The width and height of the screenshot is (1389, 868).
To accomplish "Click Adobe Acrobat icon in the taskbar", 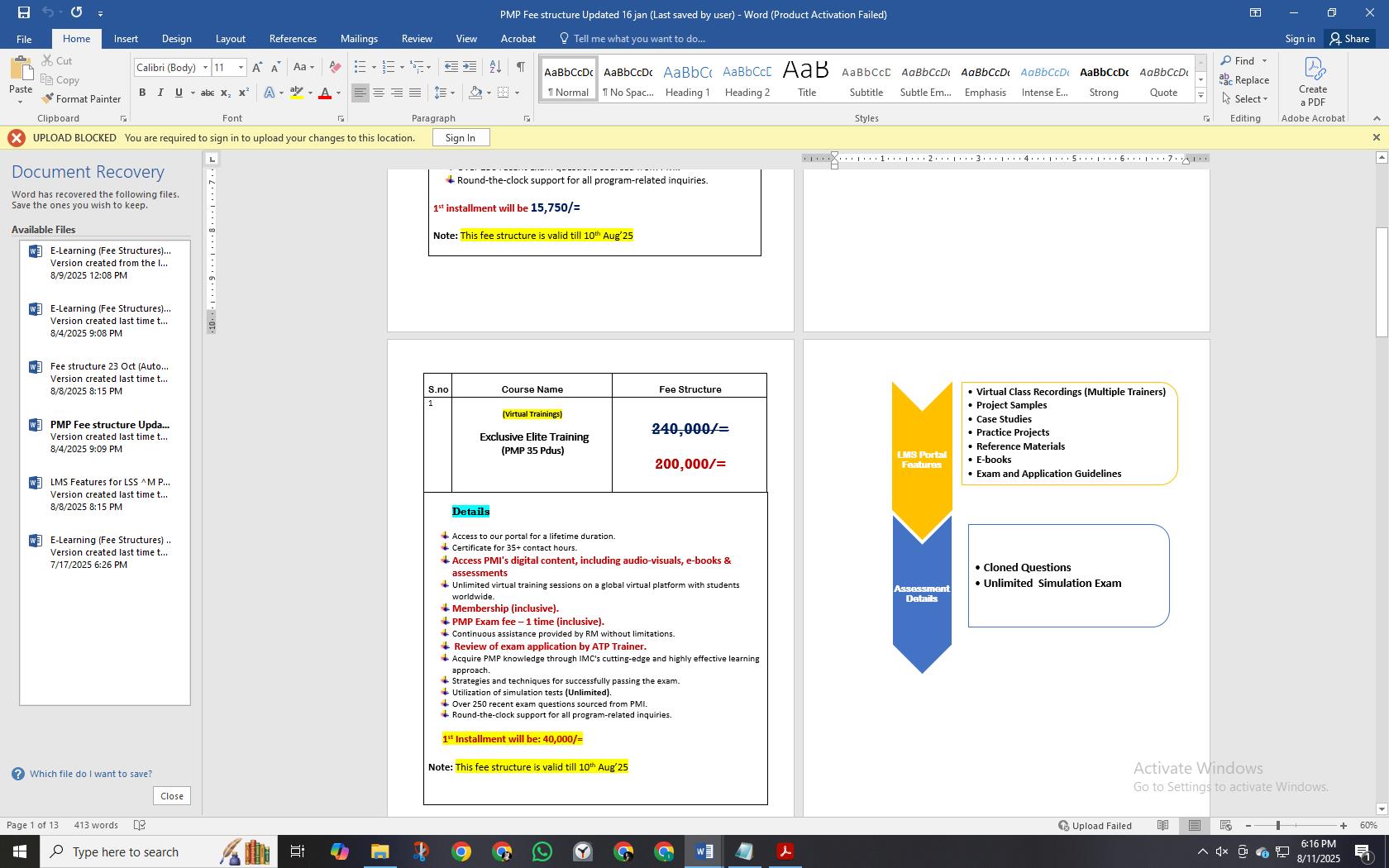I will pos(785,851).
